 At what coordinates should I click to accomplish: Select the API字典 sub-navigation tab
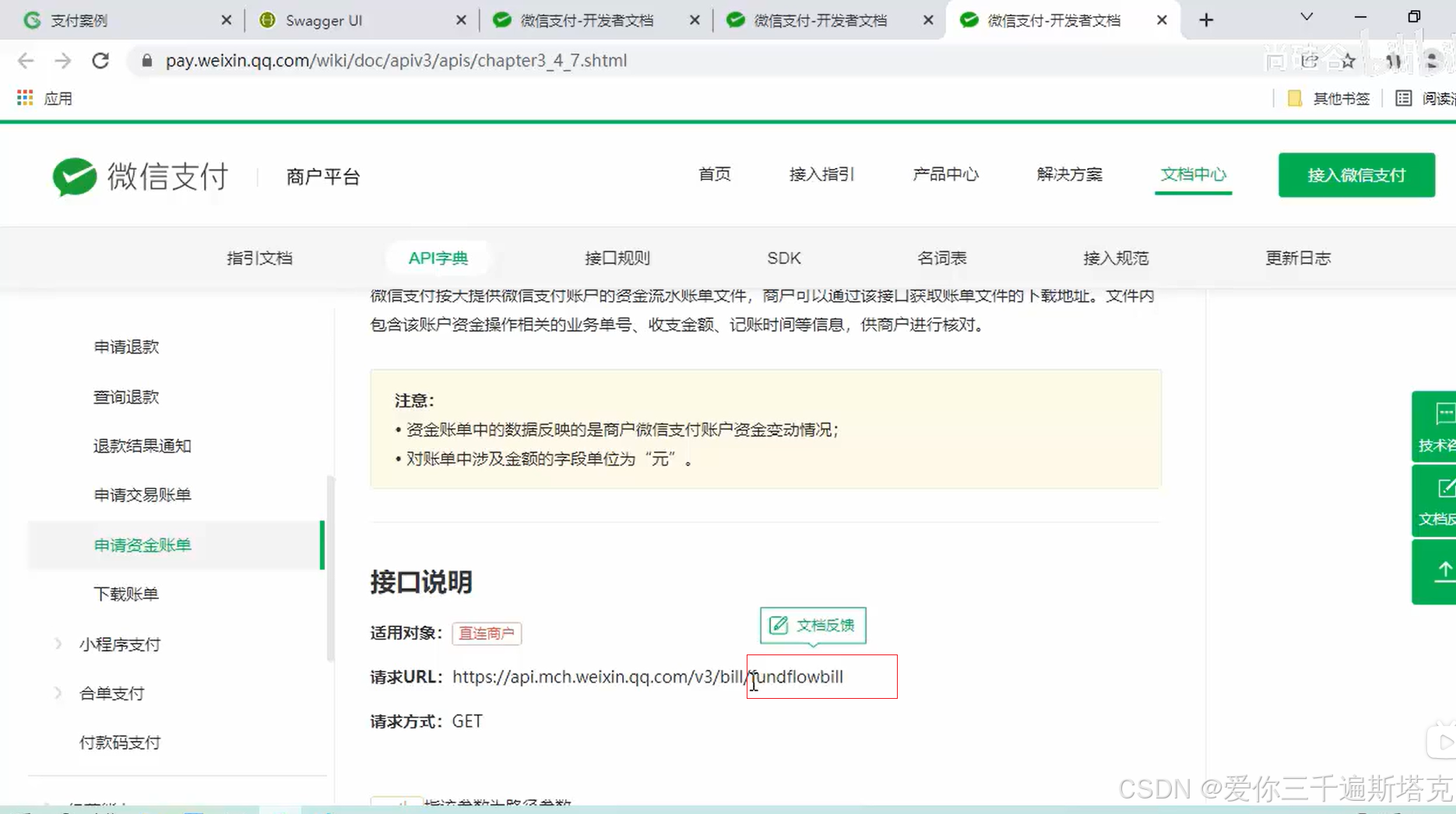pos(438,258)
